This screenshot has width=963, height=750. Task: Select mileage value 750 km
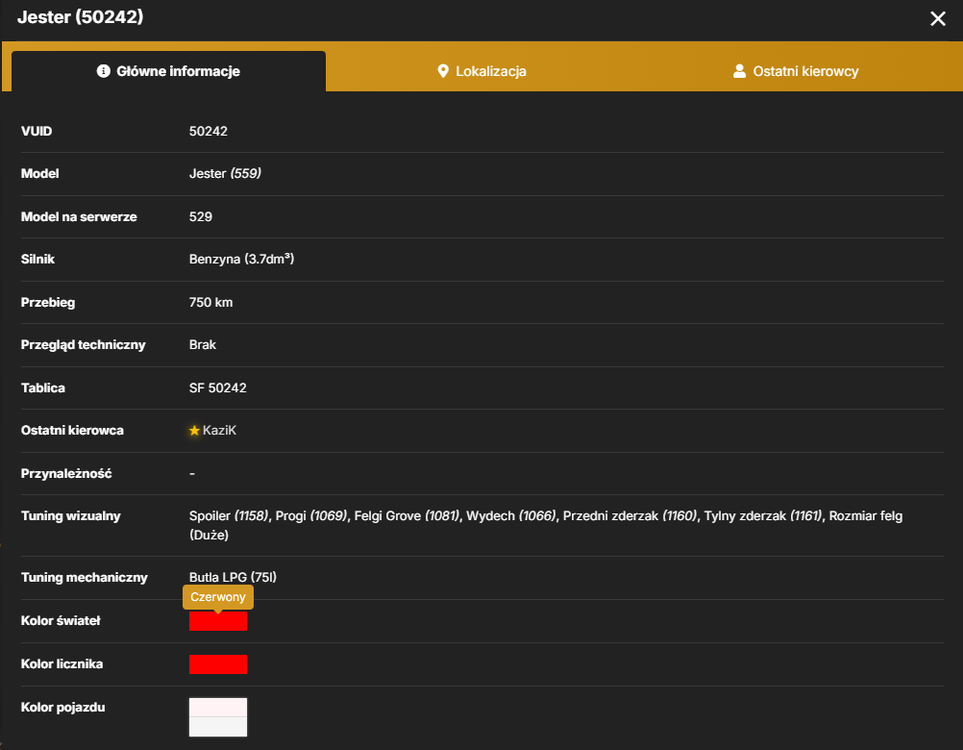click(x=211, y=302)
